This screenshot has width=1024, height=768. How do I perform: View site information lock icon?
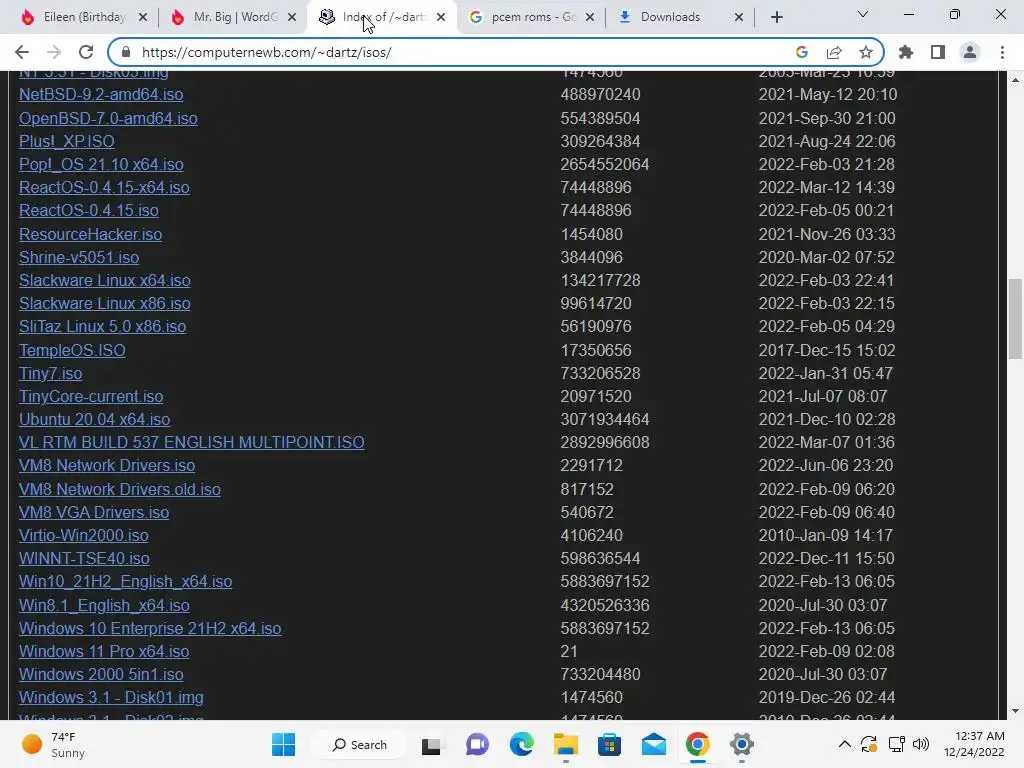click(126, 52)
